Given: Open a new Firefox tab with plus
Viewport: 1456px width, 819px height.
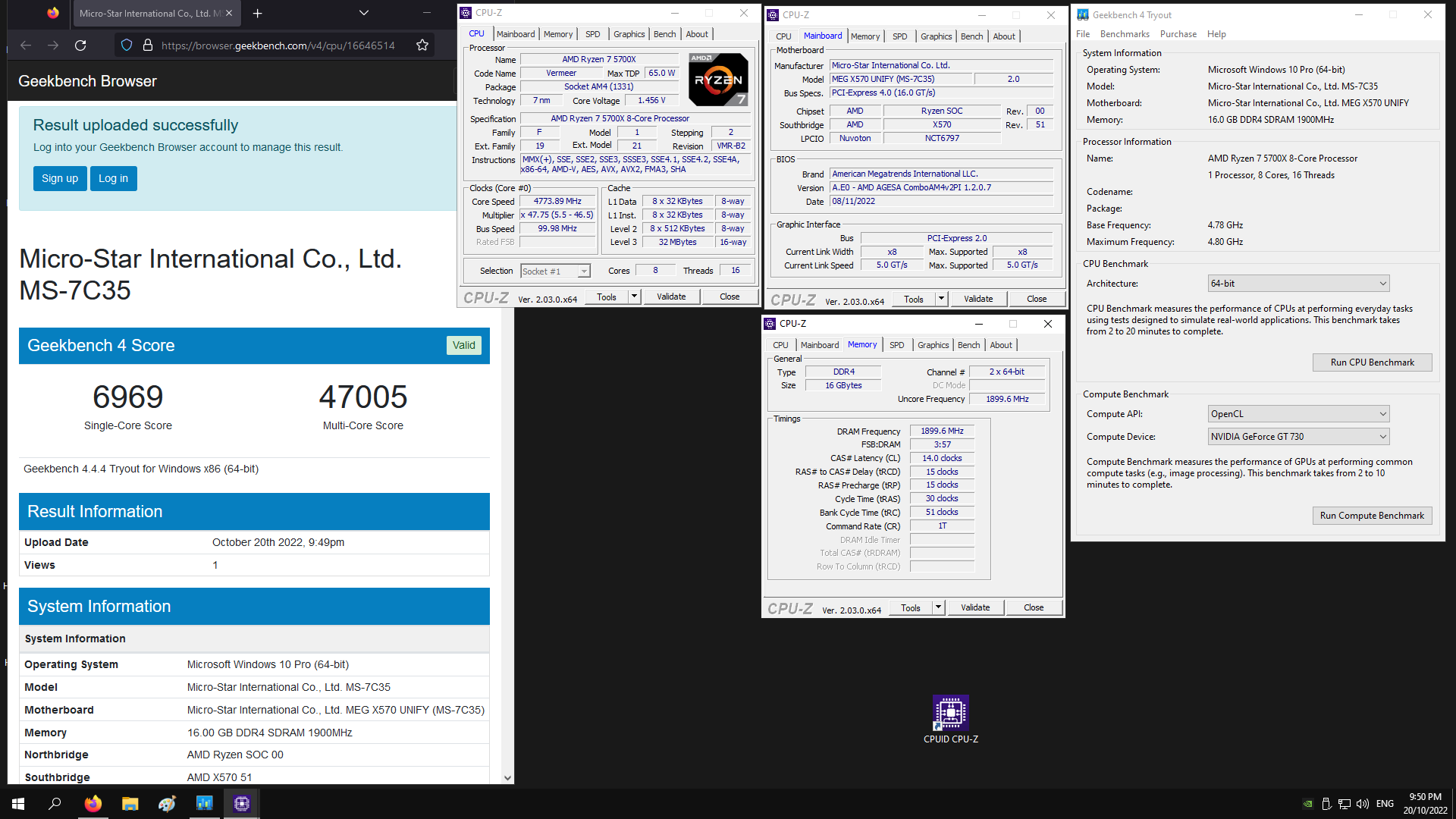Looking at the screenshot, I should pos(258,14).
